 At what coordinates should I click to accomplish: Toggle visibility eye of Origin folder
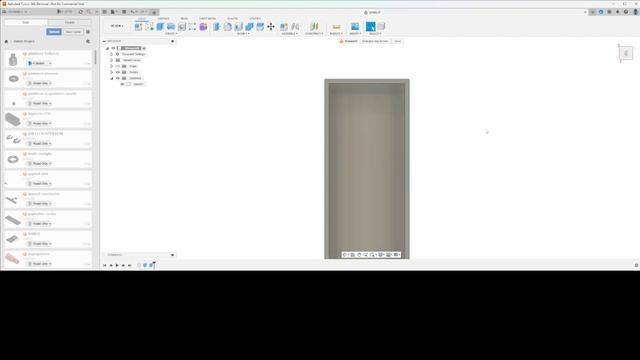(x=118, y=66)
